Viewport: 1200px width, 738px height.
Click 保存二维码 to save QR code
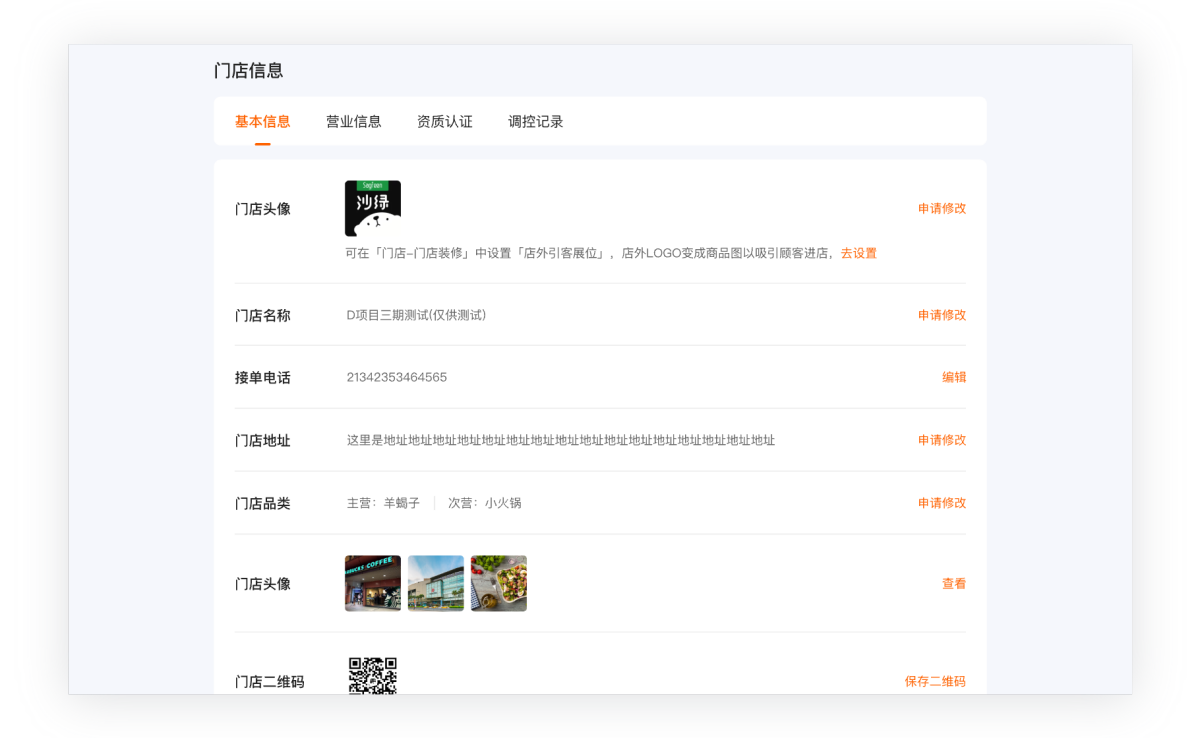(935, 682)
